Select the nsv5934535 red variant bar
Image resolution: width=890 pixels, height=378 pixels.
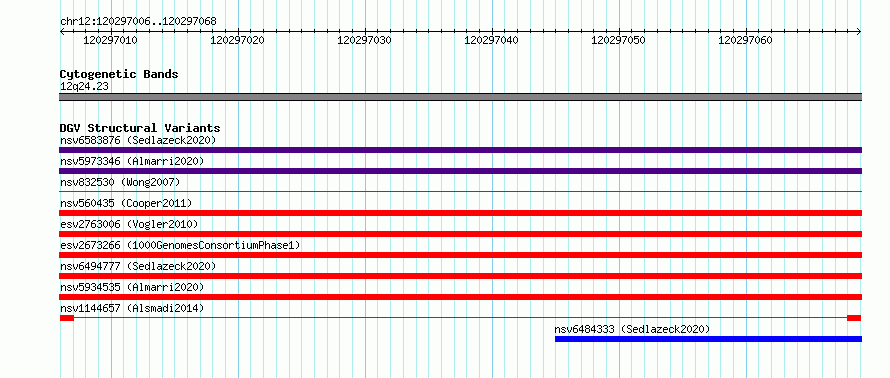pos(460,297)
